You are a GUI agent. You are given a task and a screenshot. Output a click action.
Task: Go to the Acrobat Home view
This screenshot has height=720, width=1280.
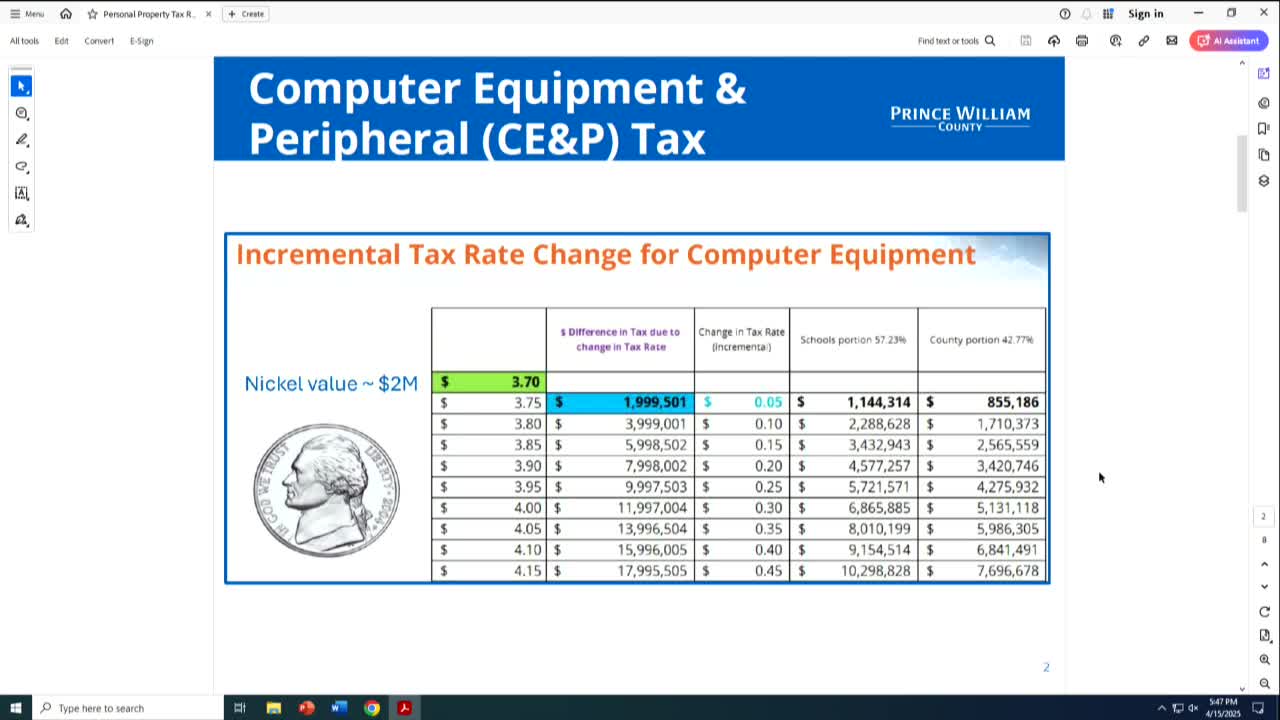(x=66, y=14)
